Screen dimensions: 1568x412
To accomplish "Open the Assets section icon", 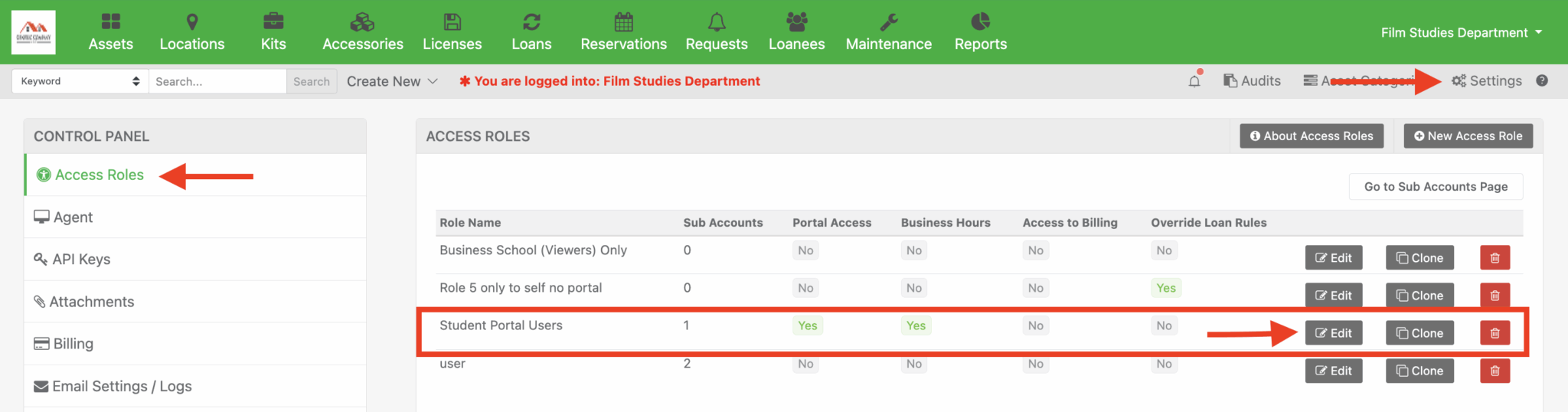I will [x=111, y=21].
